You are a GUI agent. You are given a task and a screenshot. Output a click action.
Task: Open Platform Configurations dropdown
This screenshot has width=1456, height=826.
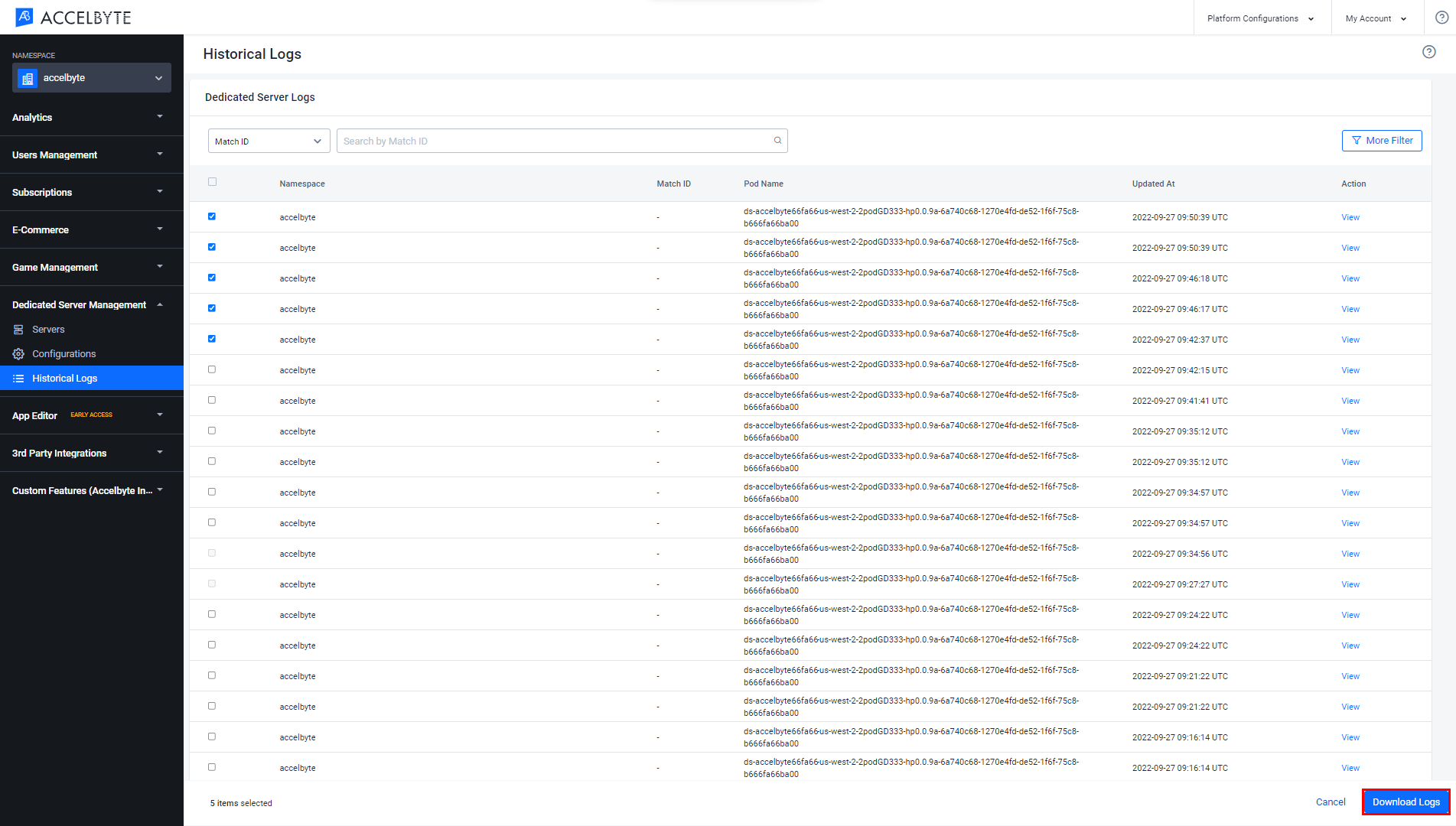1260,18
